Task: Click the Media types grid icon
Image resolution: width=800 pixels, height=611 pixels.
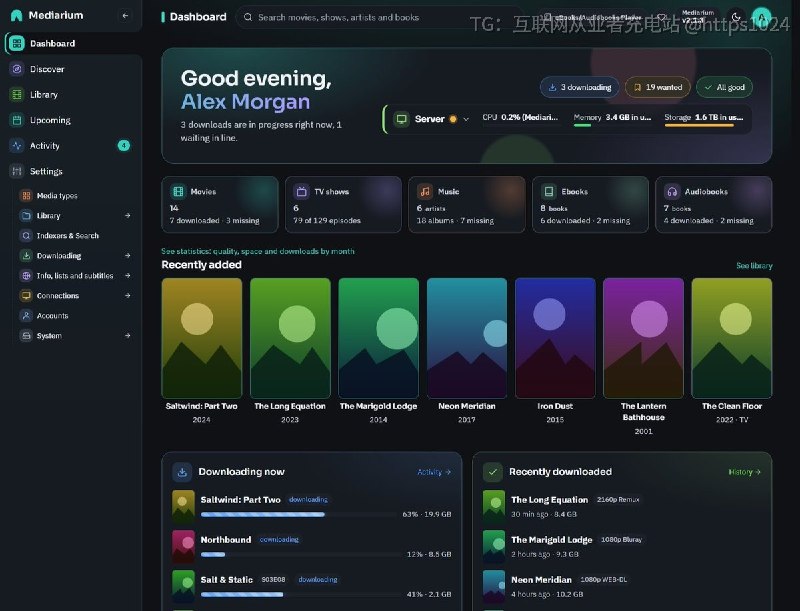Action: click(26, 195)
